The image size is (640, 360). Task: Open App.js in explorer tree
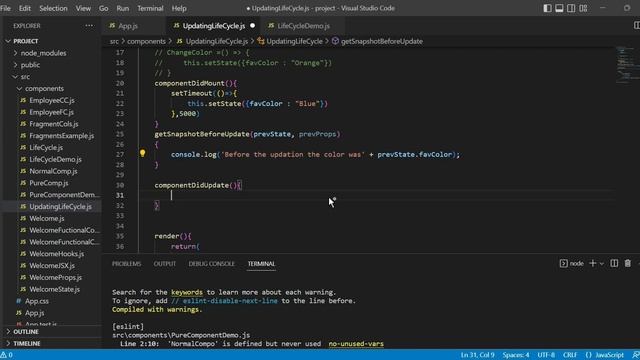click(x=34, y=313)
